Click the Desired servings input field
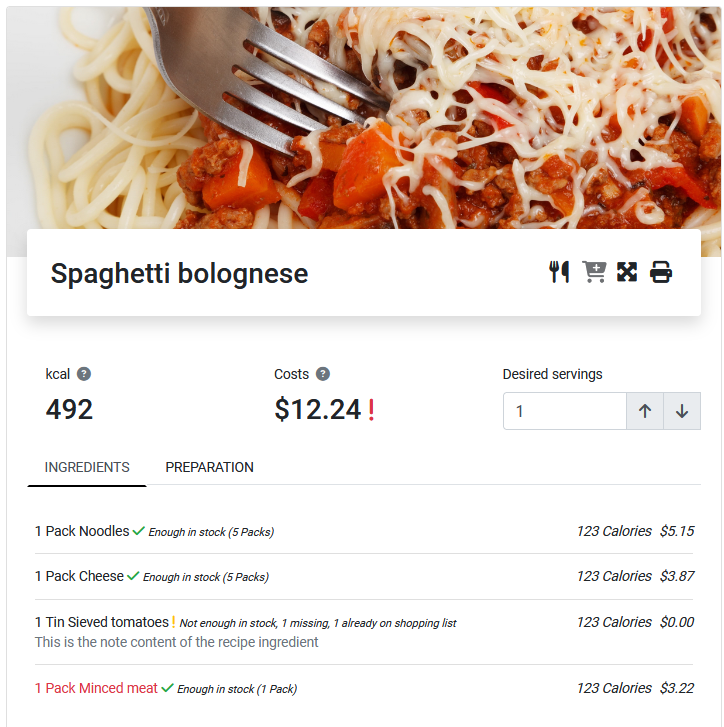This screenshot has height=727, width=724. [564, 411]
